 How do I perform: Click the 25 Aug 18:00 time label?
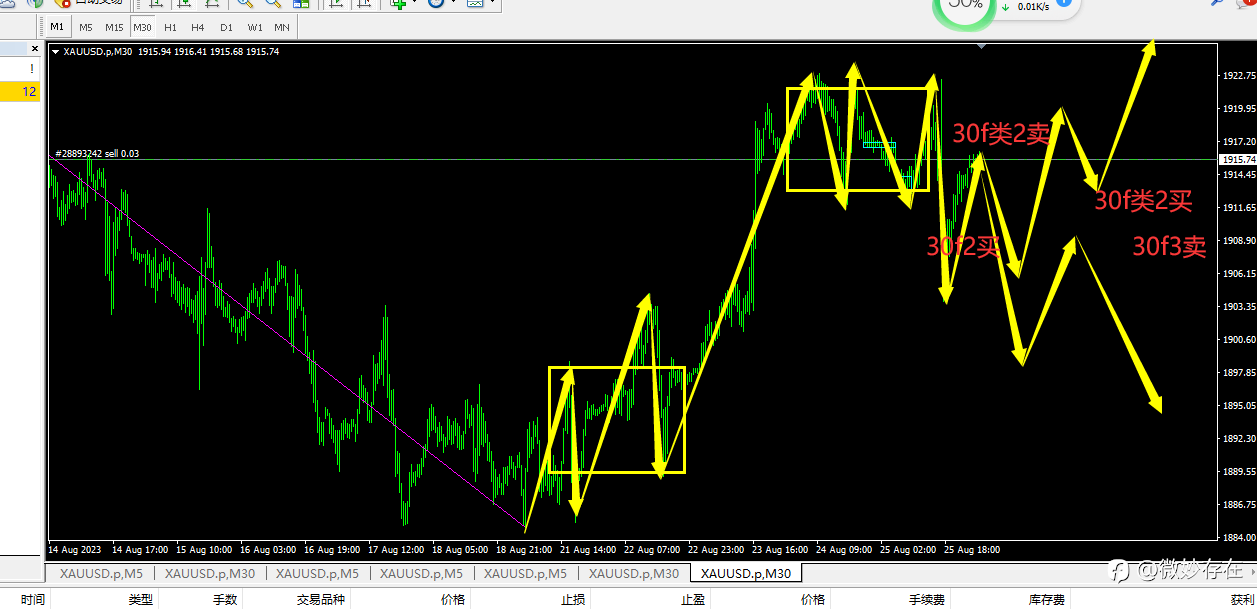pos(972,549)
